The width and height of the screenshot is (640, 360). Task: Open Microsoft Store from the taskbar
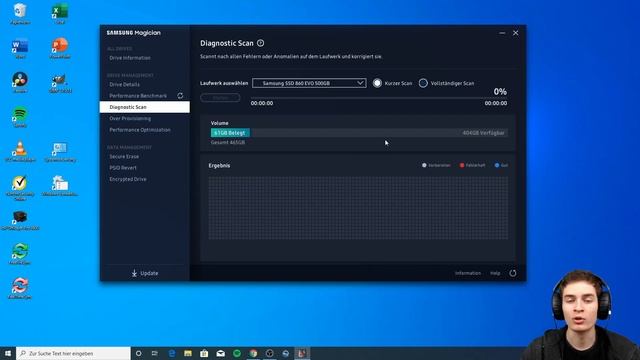[x=204, y=353]
